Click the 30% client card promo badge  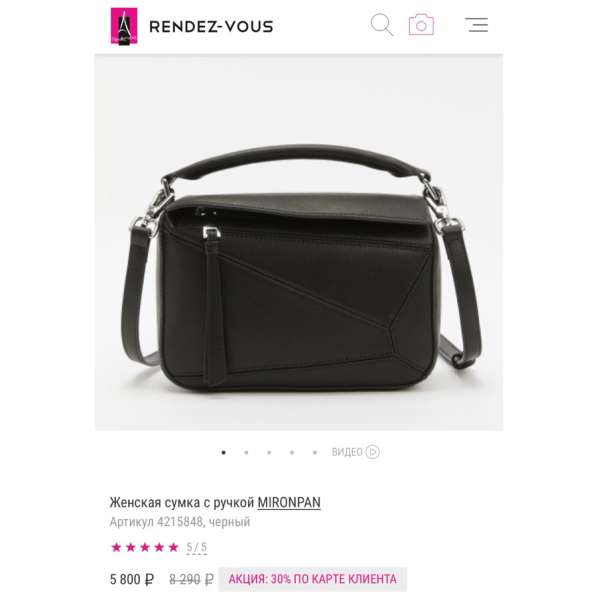(313, 579)
